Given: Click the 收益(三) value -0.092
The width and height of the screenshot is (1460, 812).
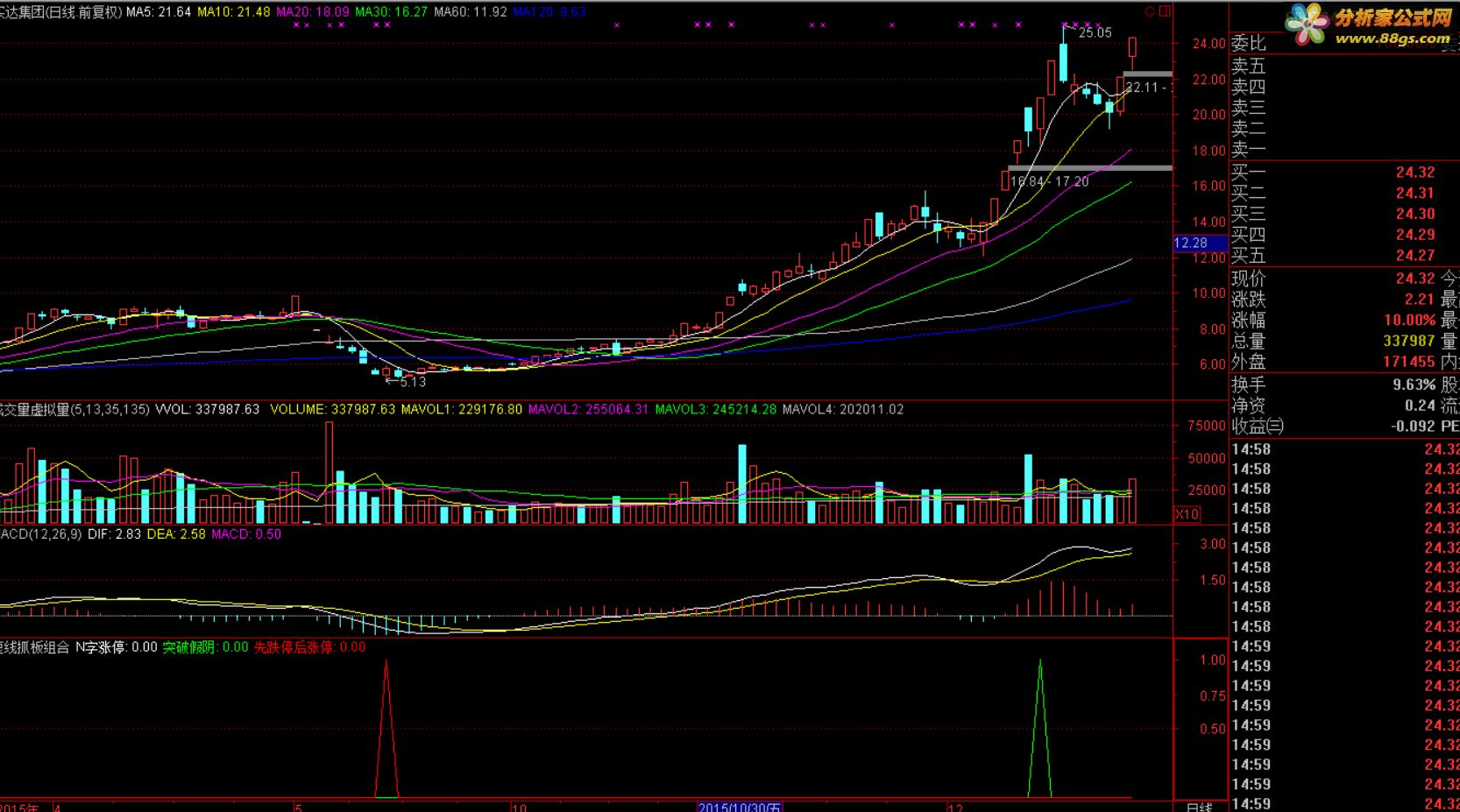Looking at the screenshot, I should 1413,427.
